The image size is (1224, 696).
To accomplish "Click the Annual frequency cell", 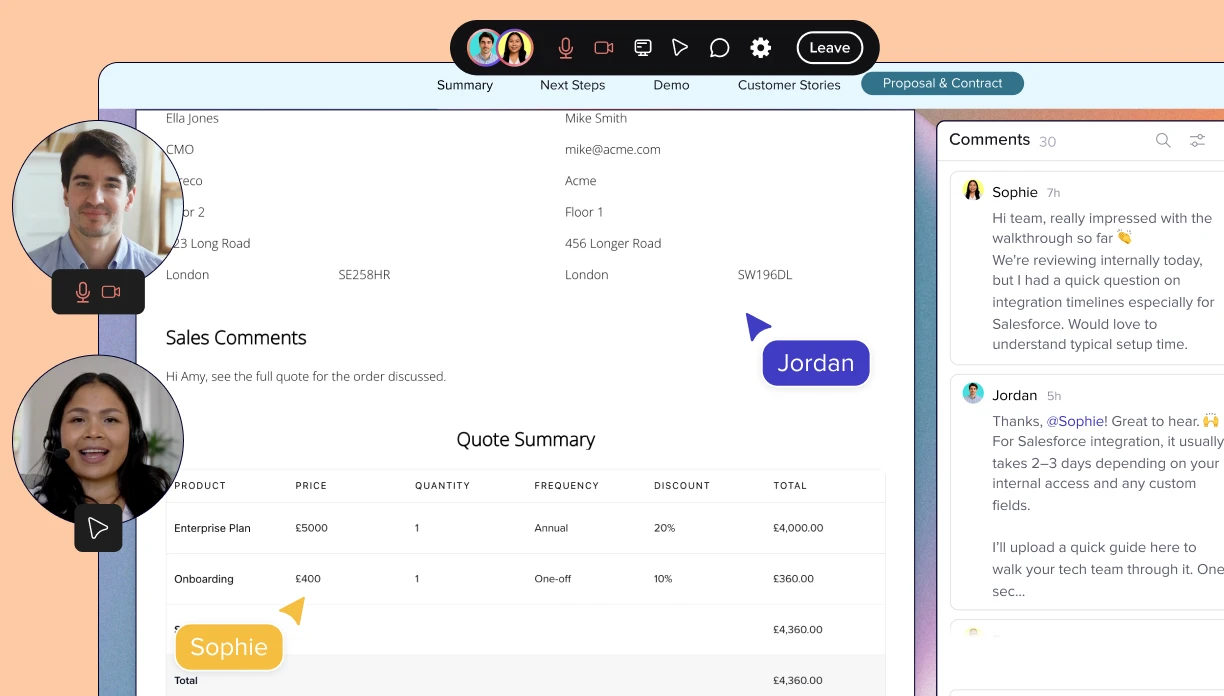I will click(551, 528).
